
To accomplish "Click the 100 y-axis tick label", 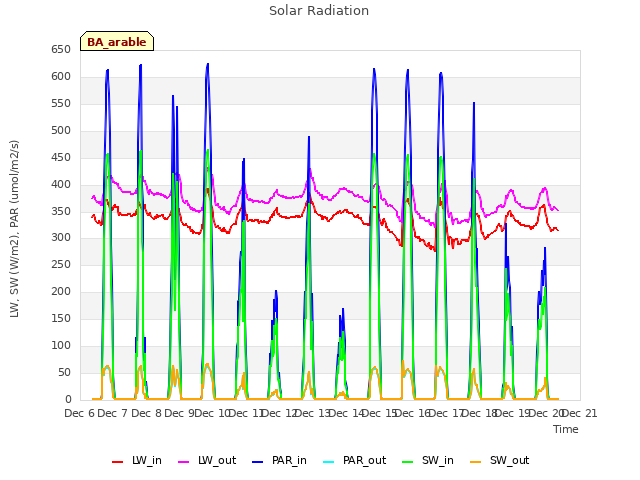I will tap(61, 346).
